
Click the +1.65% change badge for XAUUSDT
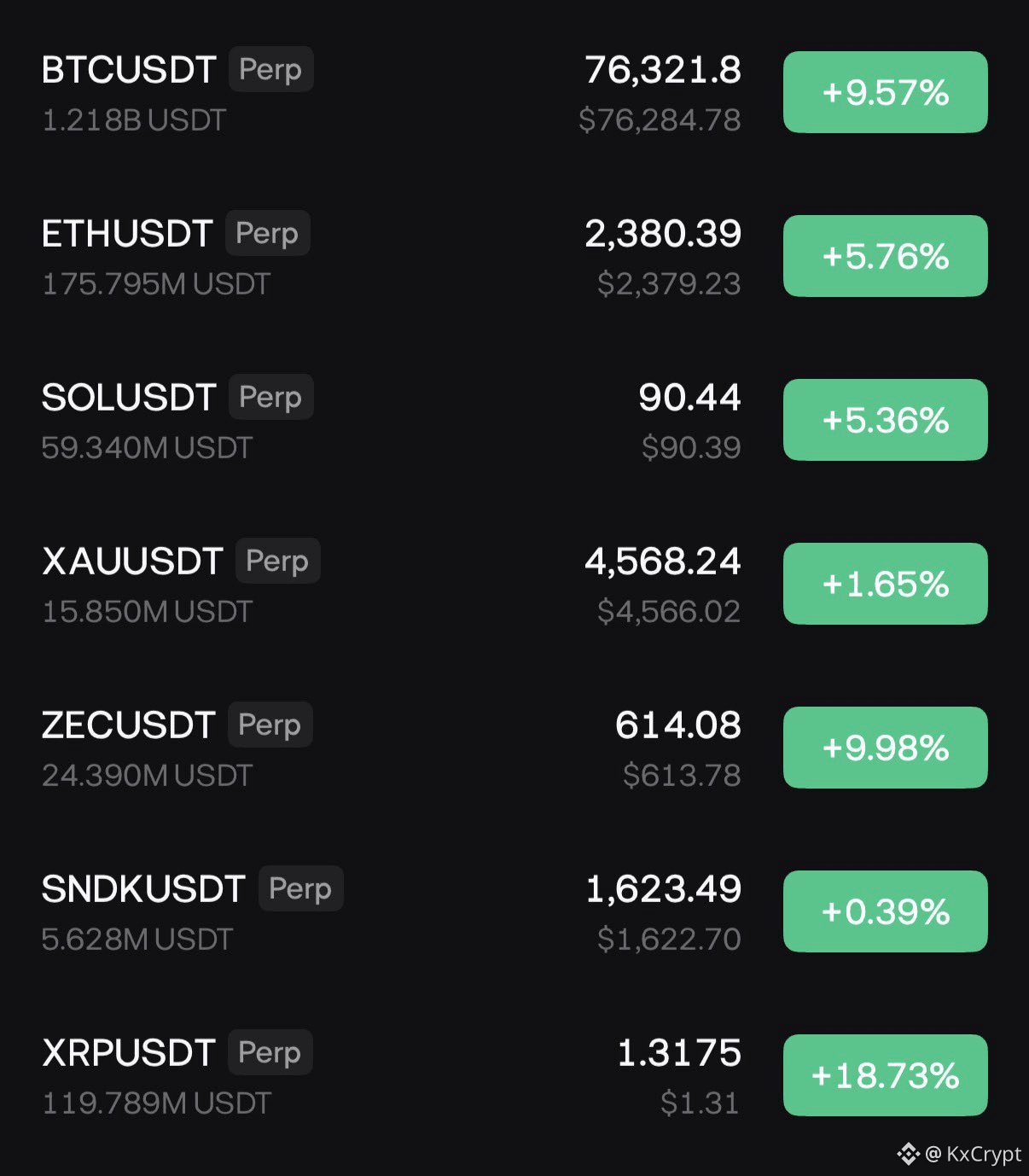click(x=885, y=584)
